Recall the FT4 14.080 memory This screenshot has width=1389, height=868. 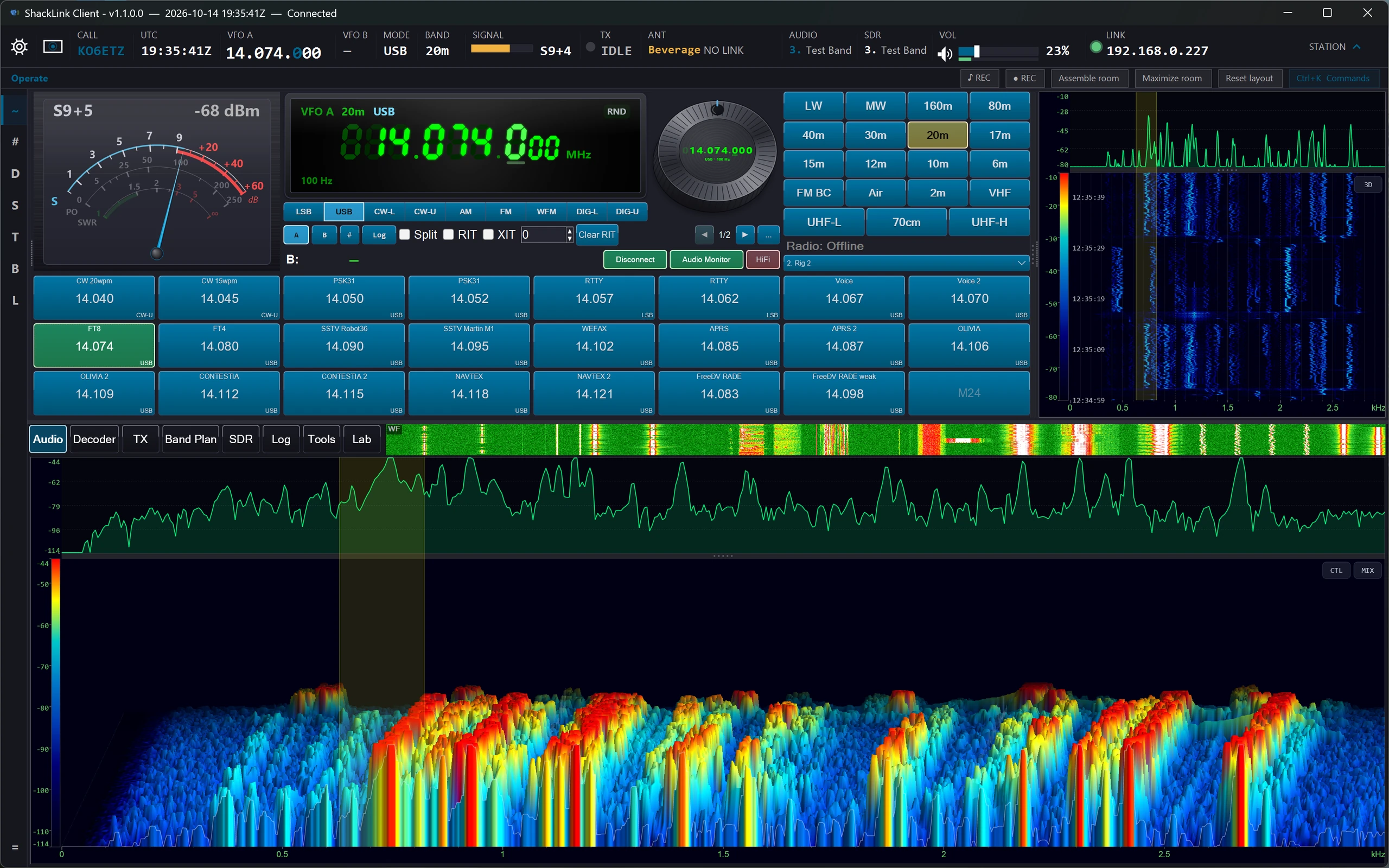219,346
